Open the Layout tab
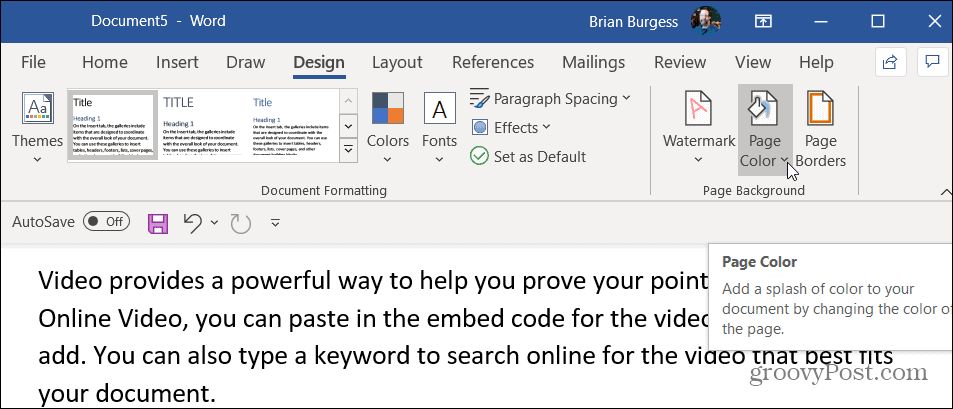953x409 pixels. tap(397, 62)
